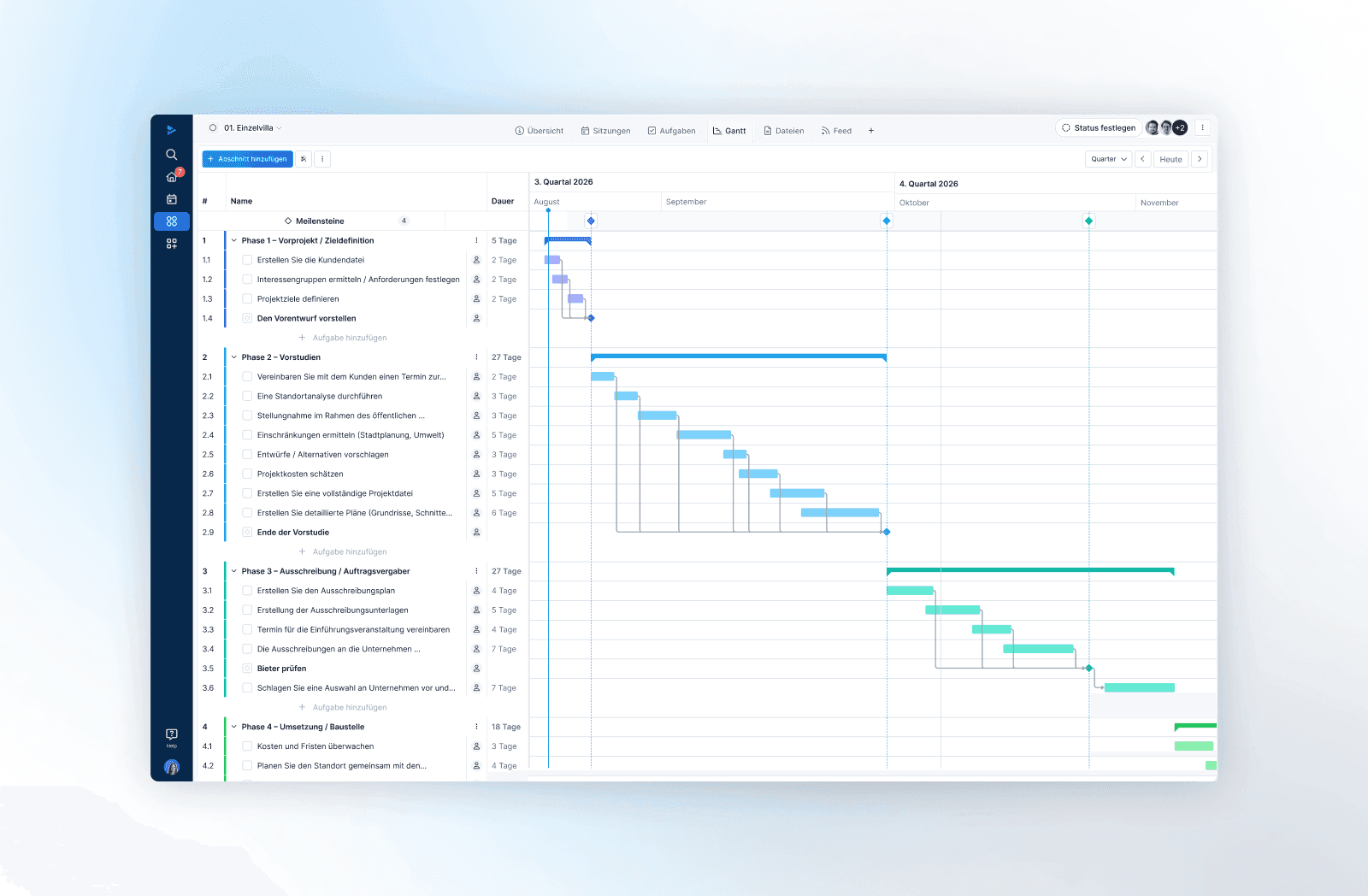This screenshot has height=896, width=1368.
Task: Go to next period in Gantt
Action: click(x=1200, y=159)
